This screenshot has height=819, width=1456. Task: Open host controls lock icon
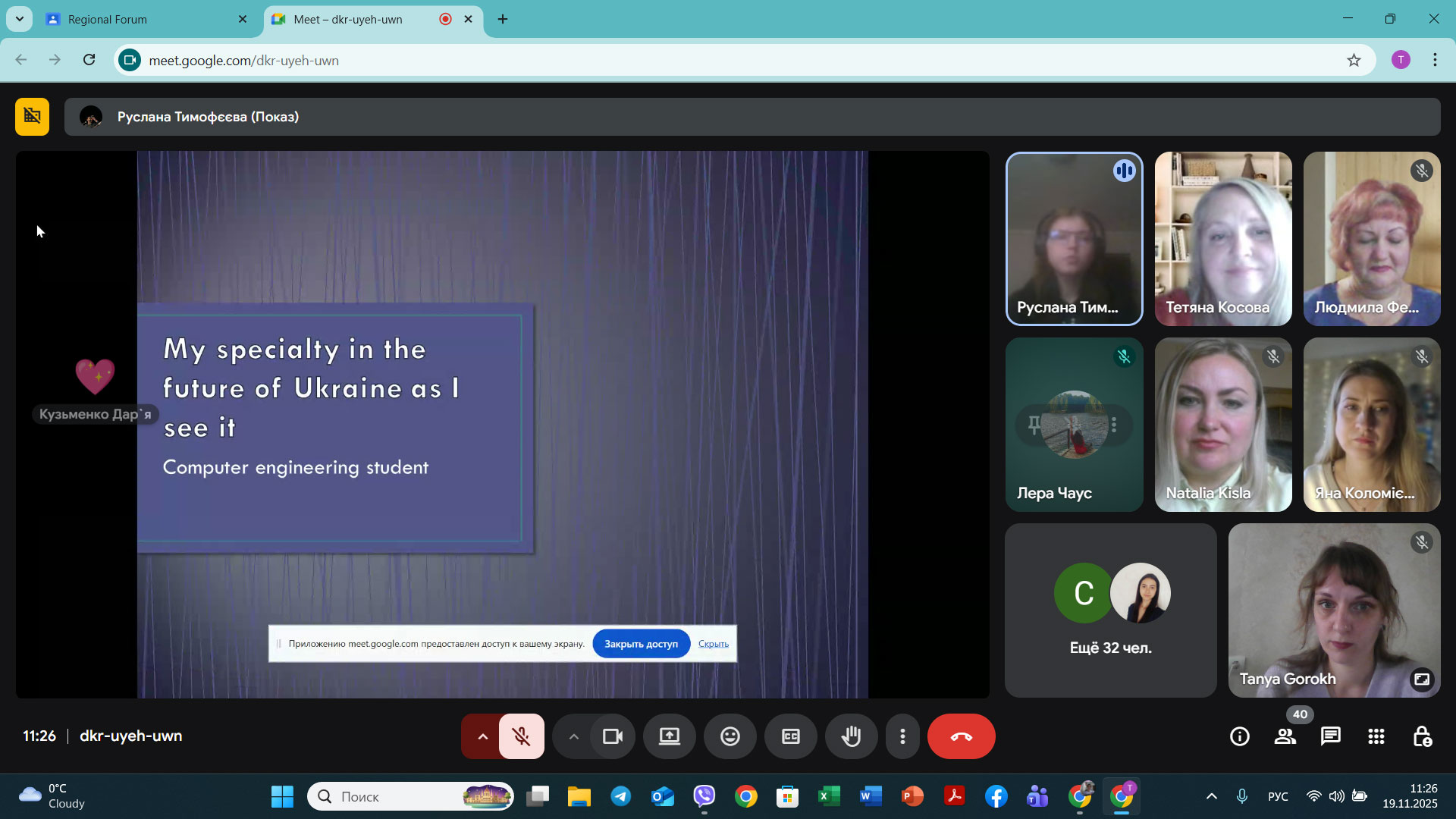pyautogui.click(x=1422, y=736)
